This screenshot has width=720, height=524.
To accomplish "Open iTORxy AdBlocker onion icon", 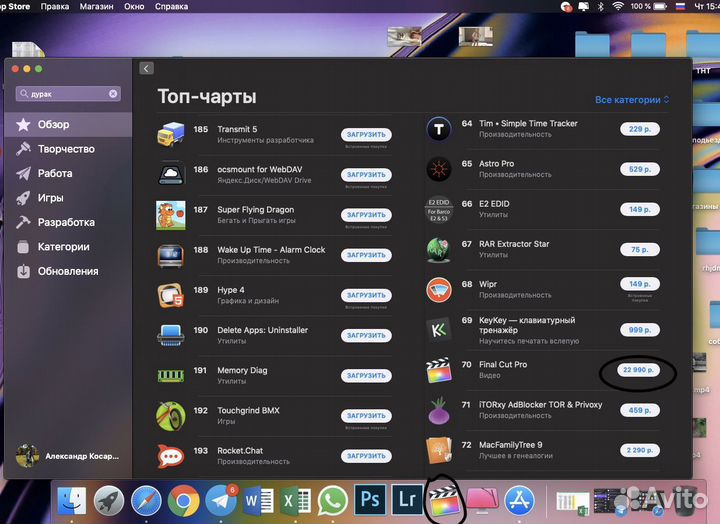I will [x=439, y=410].
